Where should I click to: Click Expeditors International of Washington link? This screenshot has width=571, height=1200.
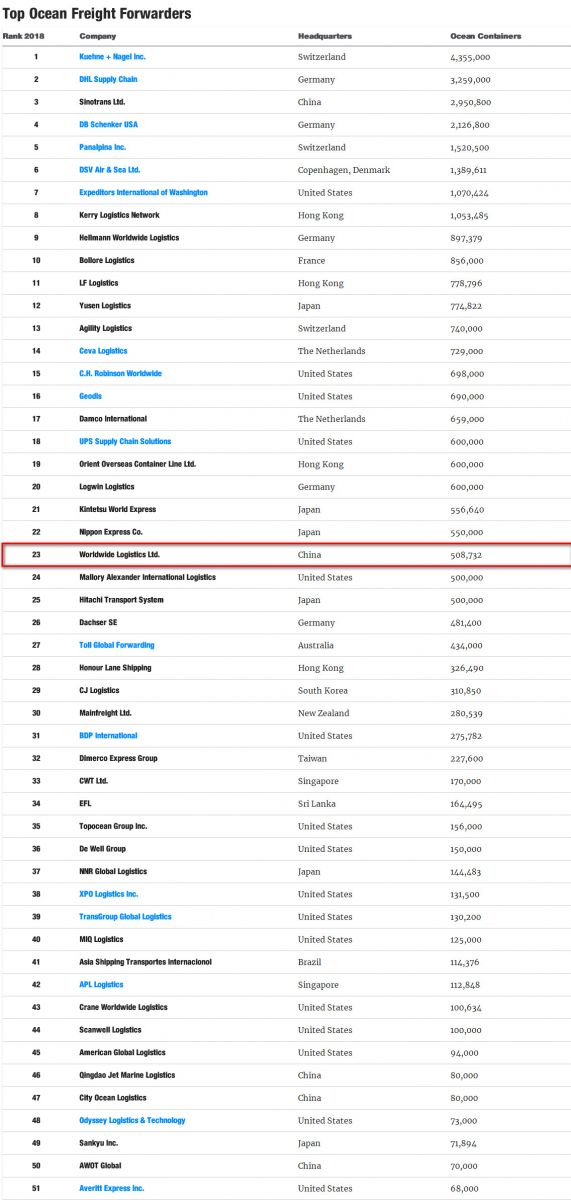(x=143, y=192)
